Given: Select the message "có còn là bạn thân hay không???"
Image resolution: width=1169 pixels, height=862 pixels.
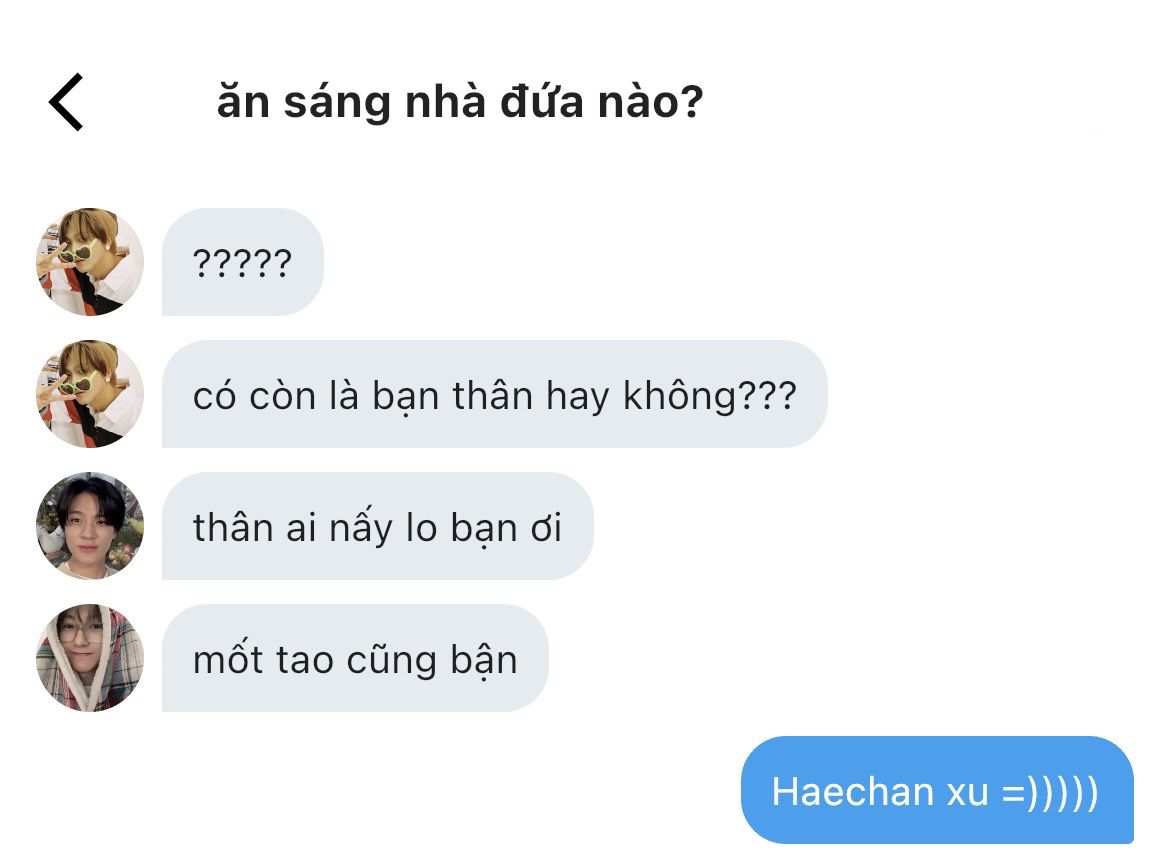Looking at the screenshot, I should (495, 394).
